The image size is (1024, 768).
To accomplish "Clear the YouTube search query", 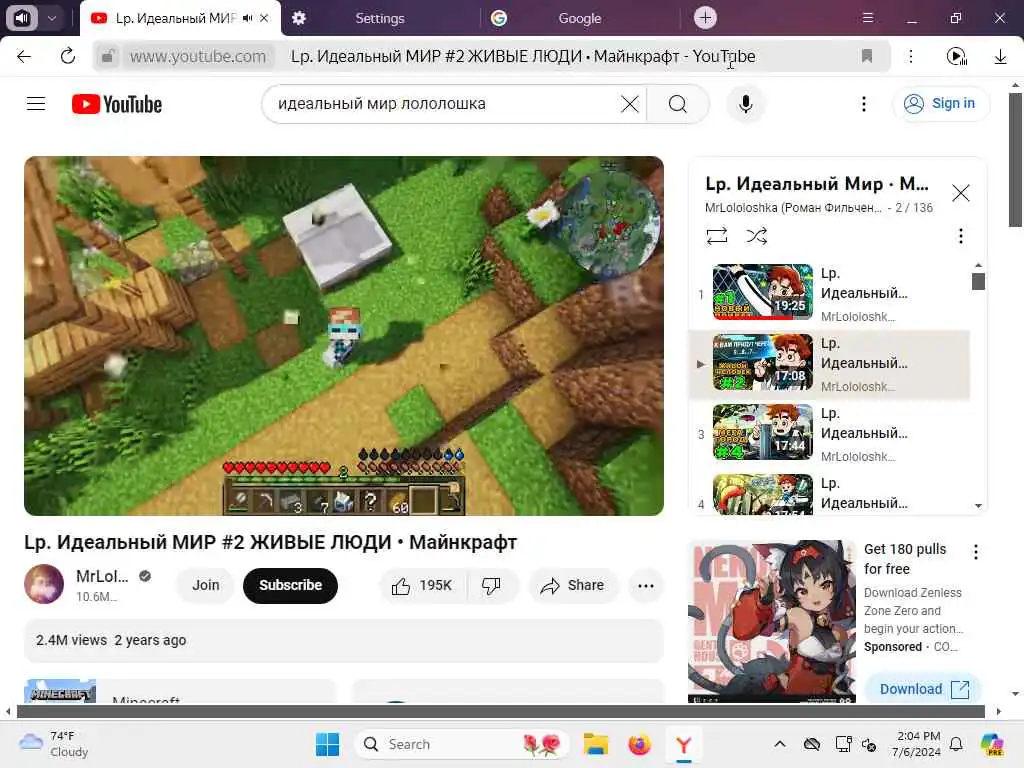I will point(630,104).
